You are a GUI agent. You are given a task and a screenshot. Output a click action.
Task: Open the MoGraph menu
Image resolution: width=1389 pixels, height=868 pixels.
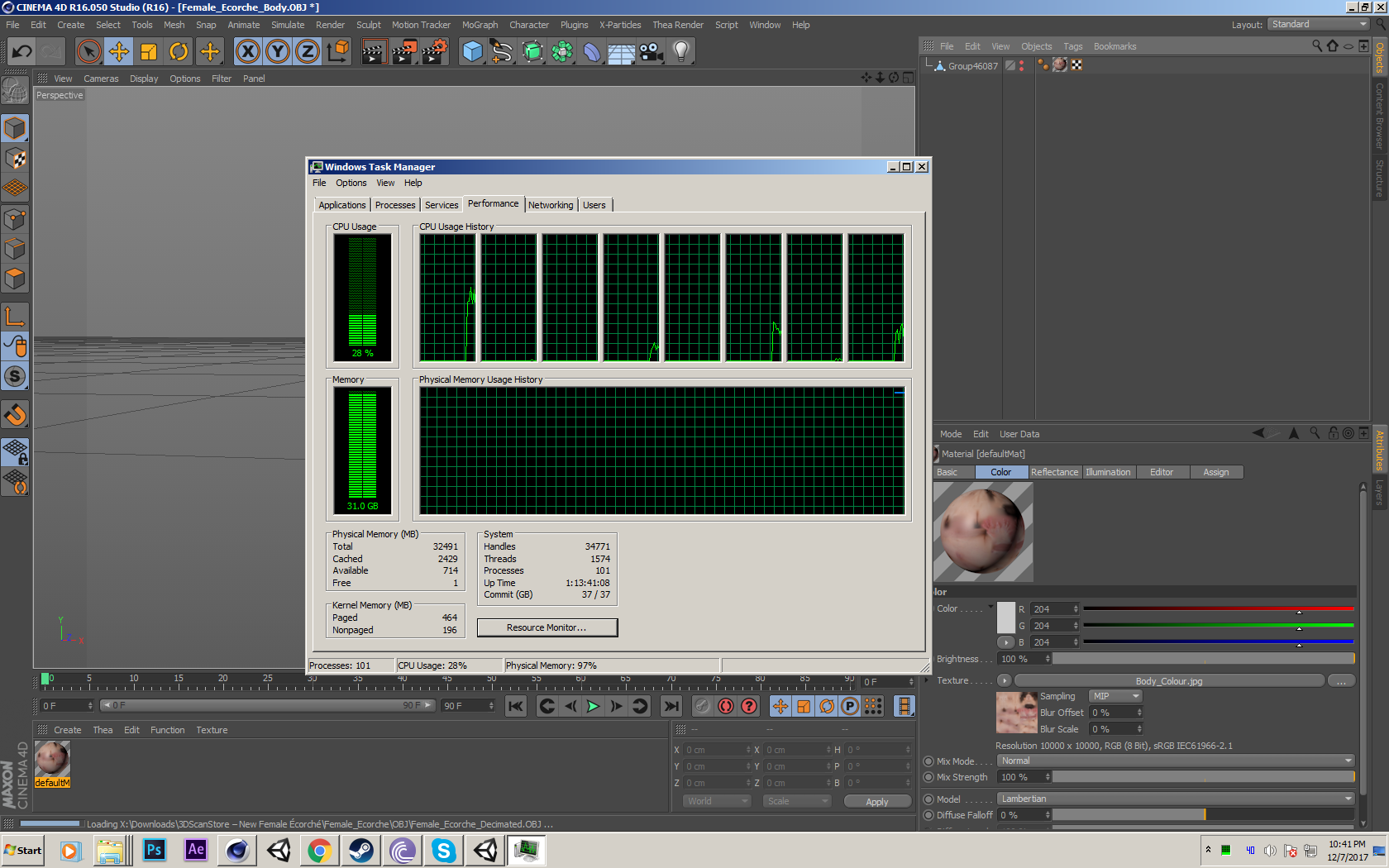[x=480, y=25]
